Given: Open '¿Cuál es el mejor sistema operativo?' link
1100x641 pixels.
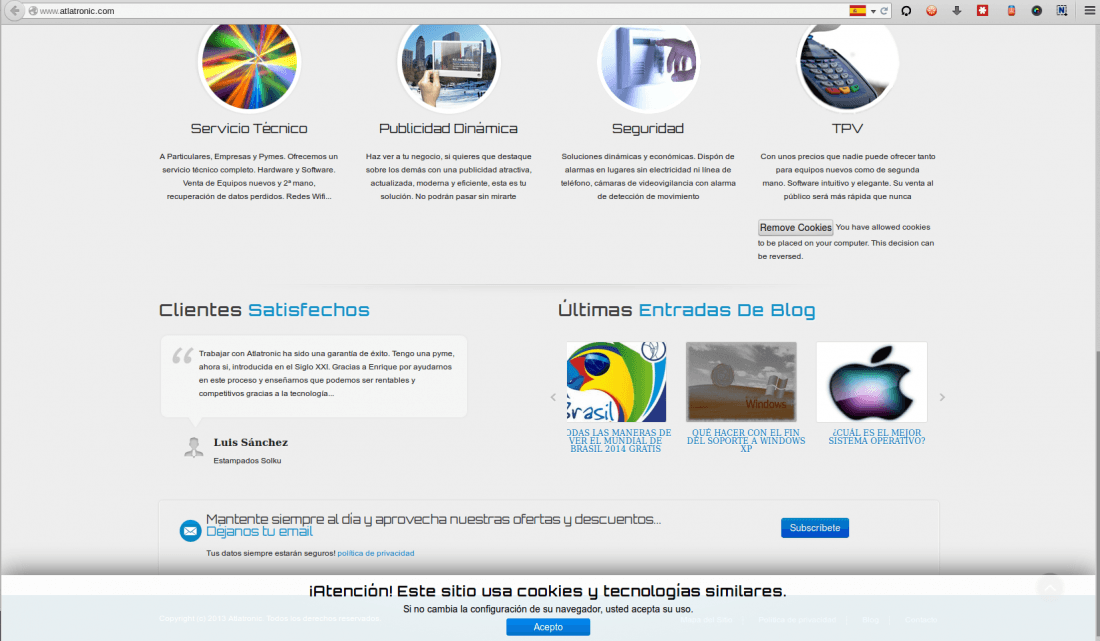Looking at the screenshot, I should coord(877,437).
